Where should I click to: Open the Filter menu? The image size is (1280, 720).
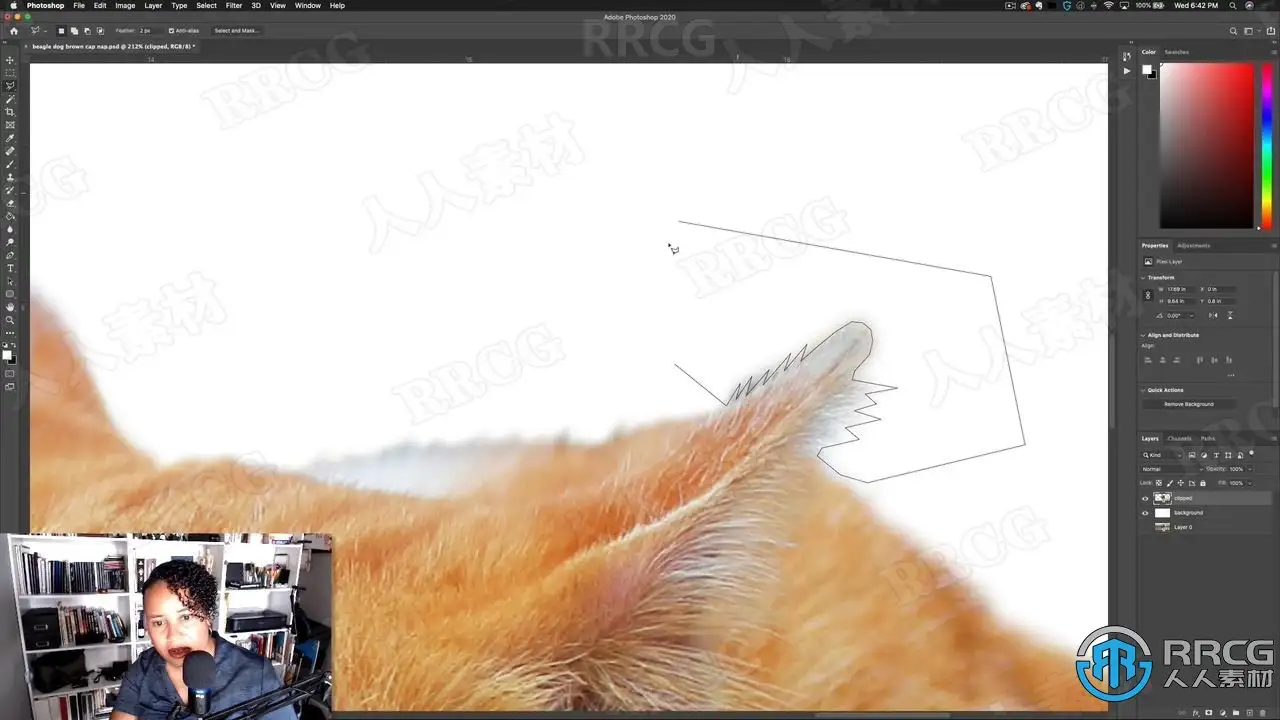coord(234,6)
